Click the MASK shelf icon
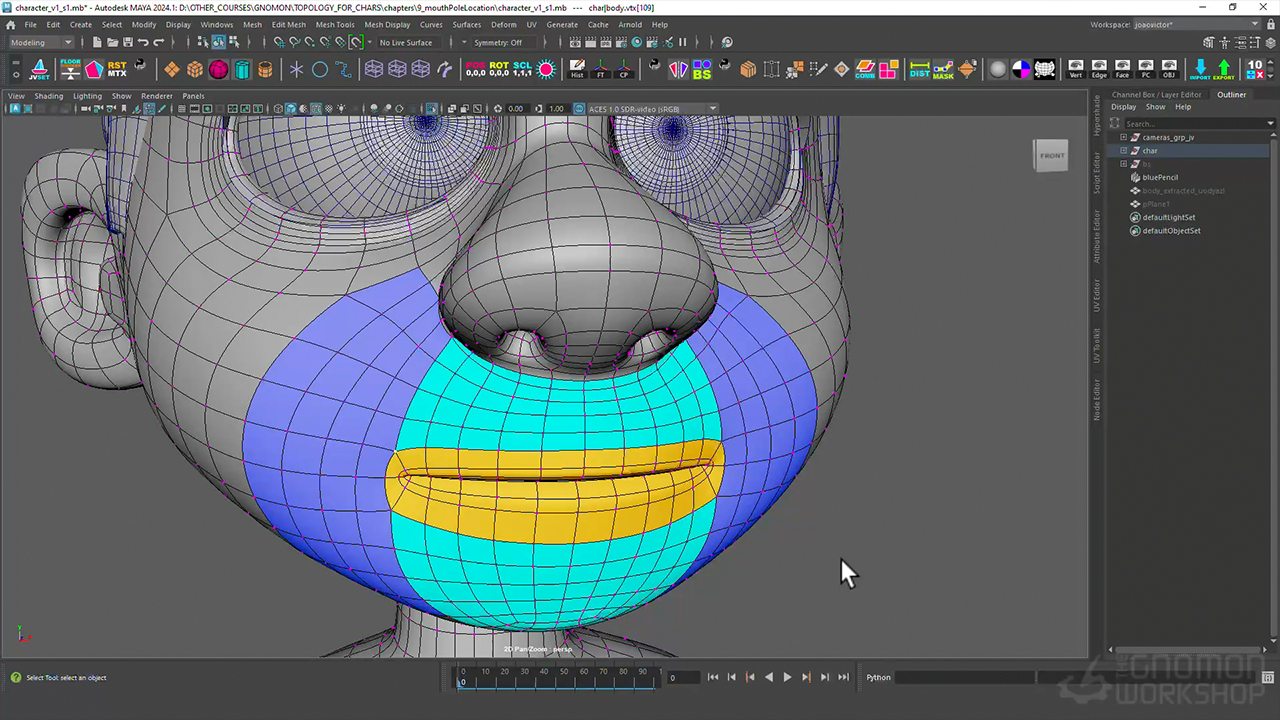The width and height of the screenshot is (1280, 720). [x=943, y=69]
